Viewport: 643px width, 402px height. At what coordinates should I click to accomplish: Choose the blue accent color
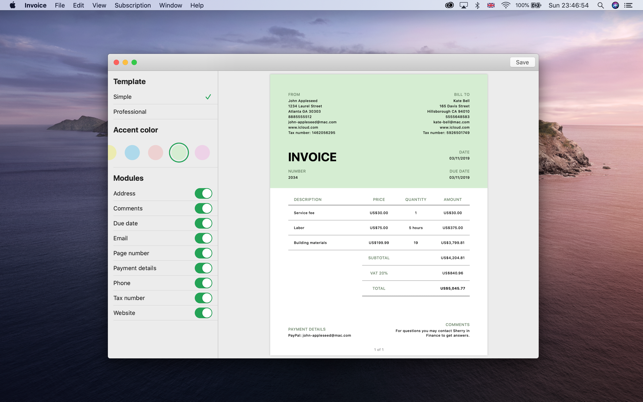(x=132, y=153)
